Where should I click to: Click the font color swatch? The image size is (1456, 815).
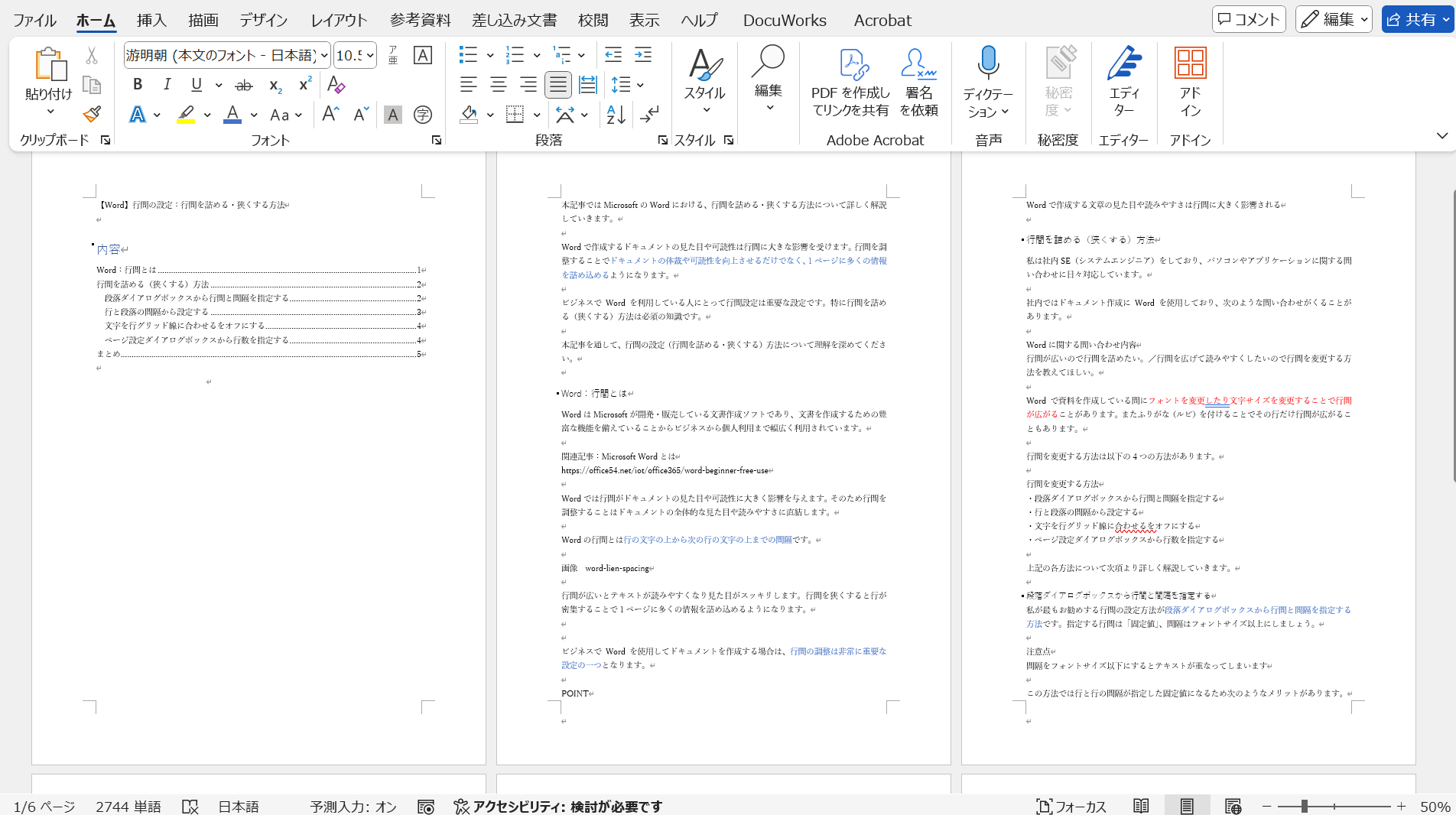pos(232,115)
